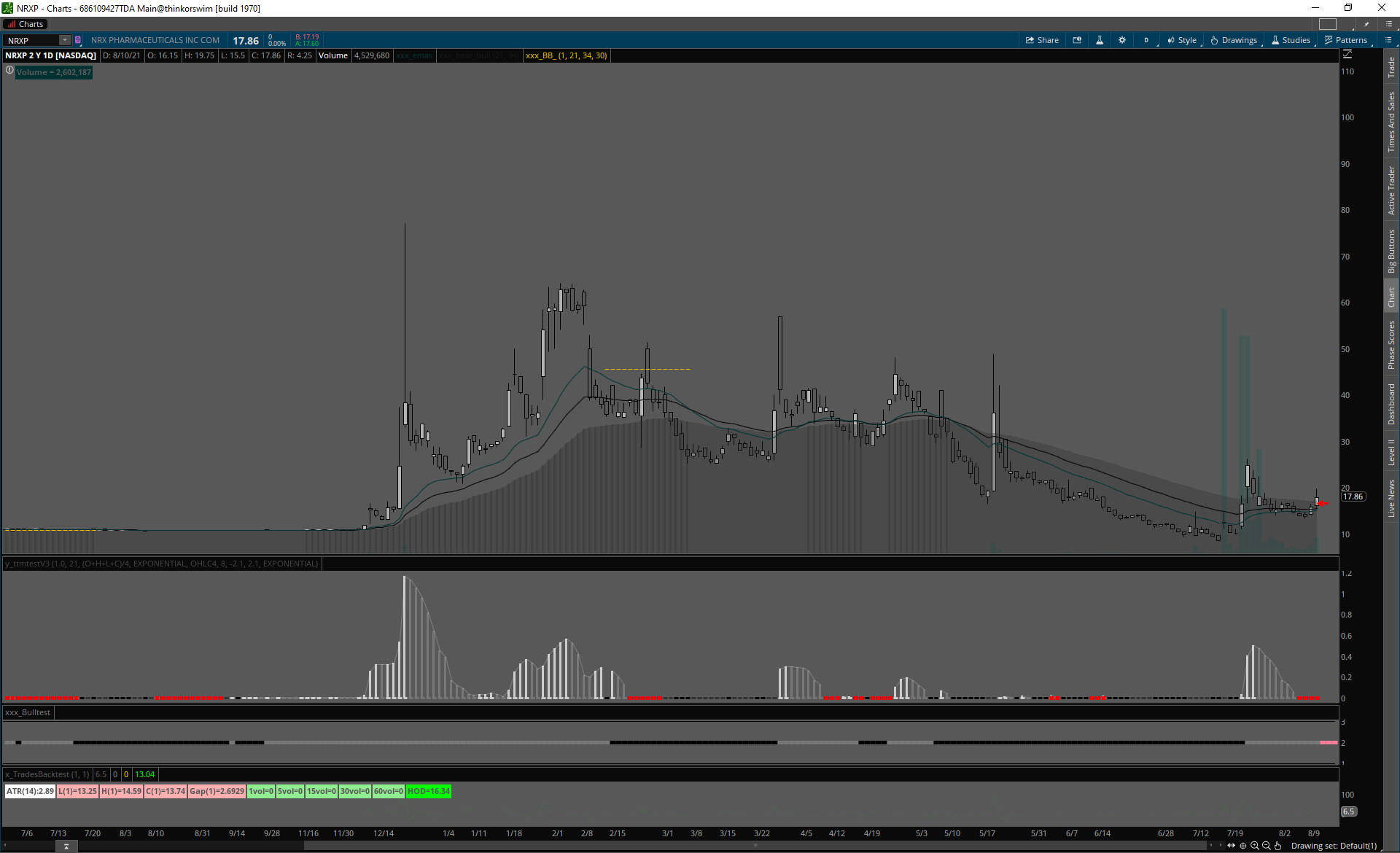Select the crosshair cursor icon

(x=1243, y=846)
